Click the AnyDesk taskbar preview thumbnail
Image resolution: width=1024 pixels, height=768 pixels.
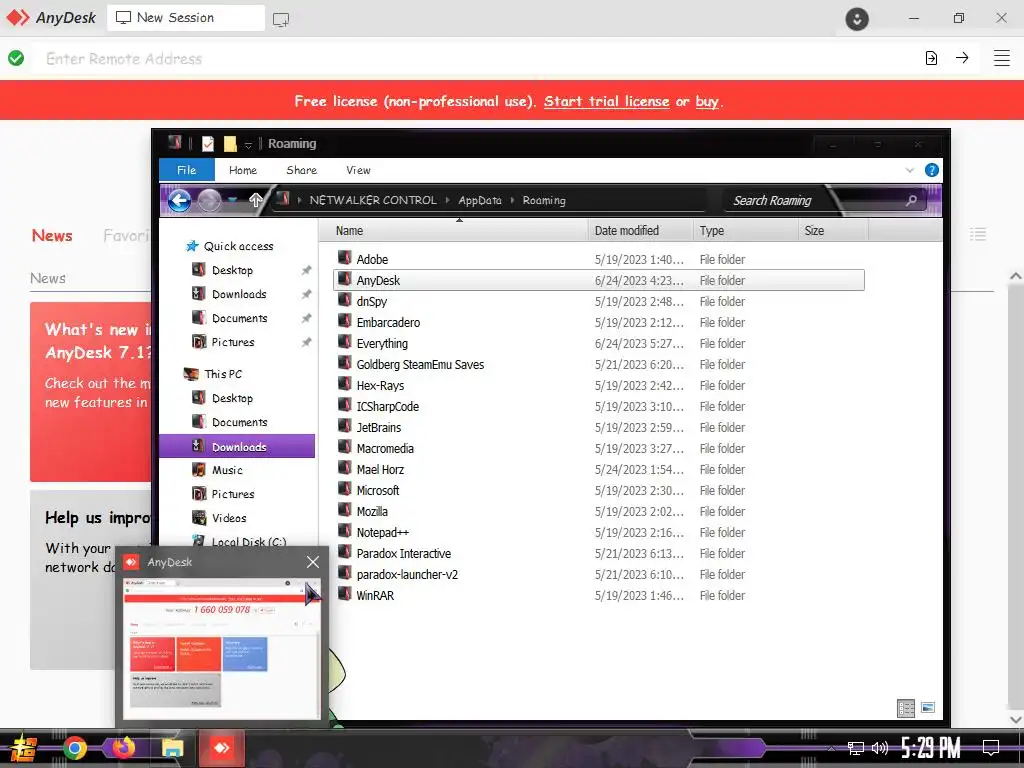tap(222, 648)
